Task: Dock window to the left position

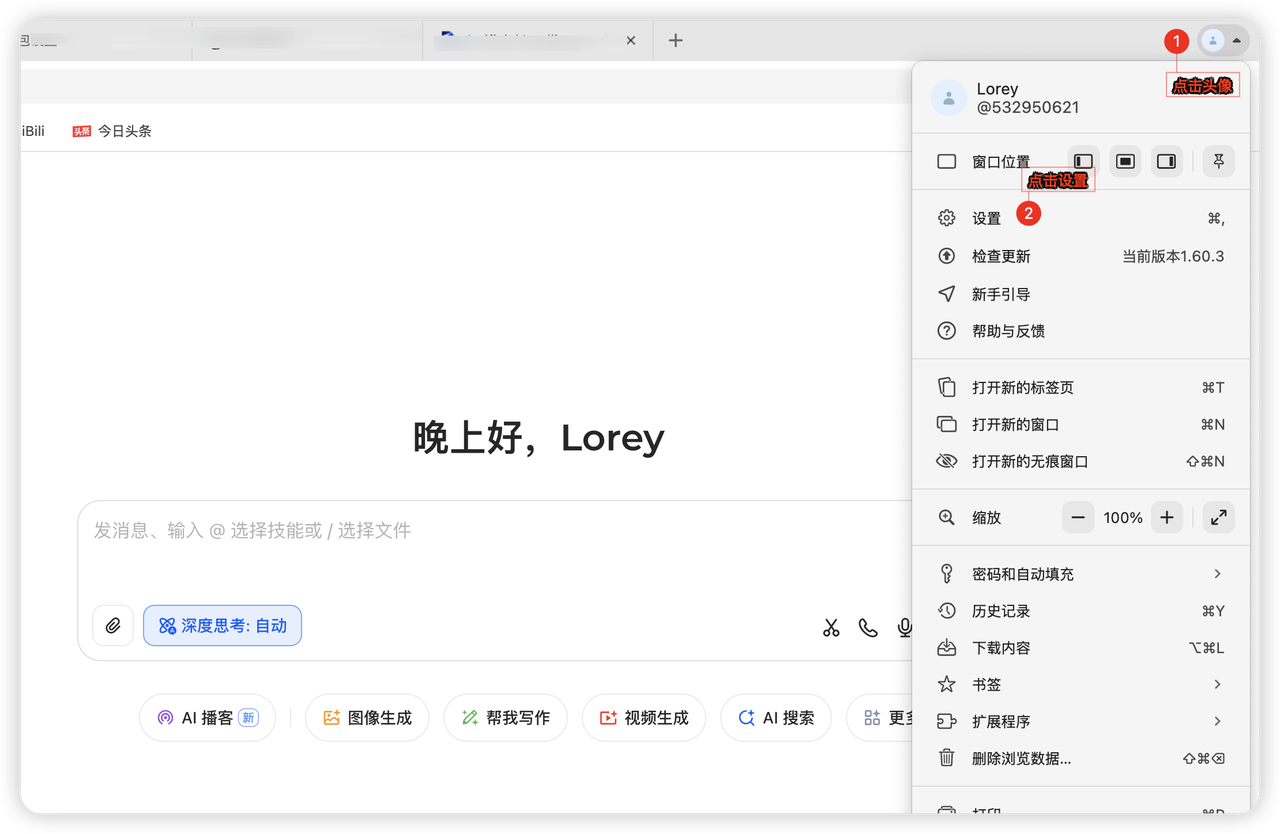Action: (x=1083, y=161)
